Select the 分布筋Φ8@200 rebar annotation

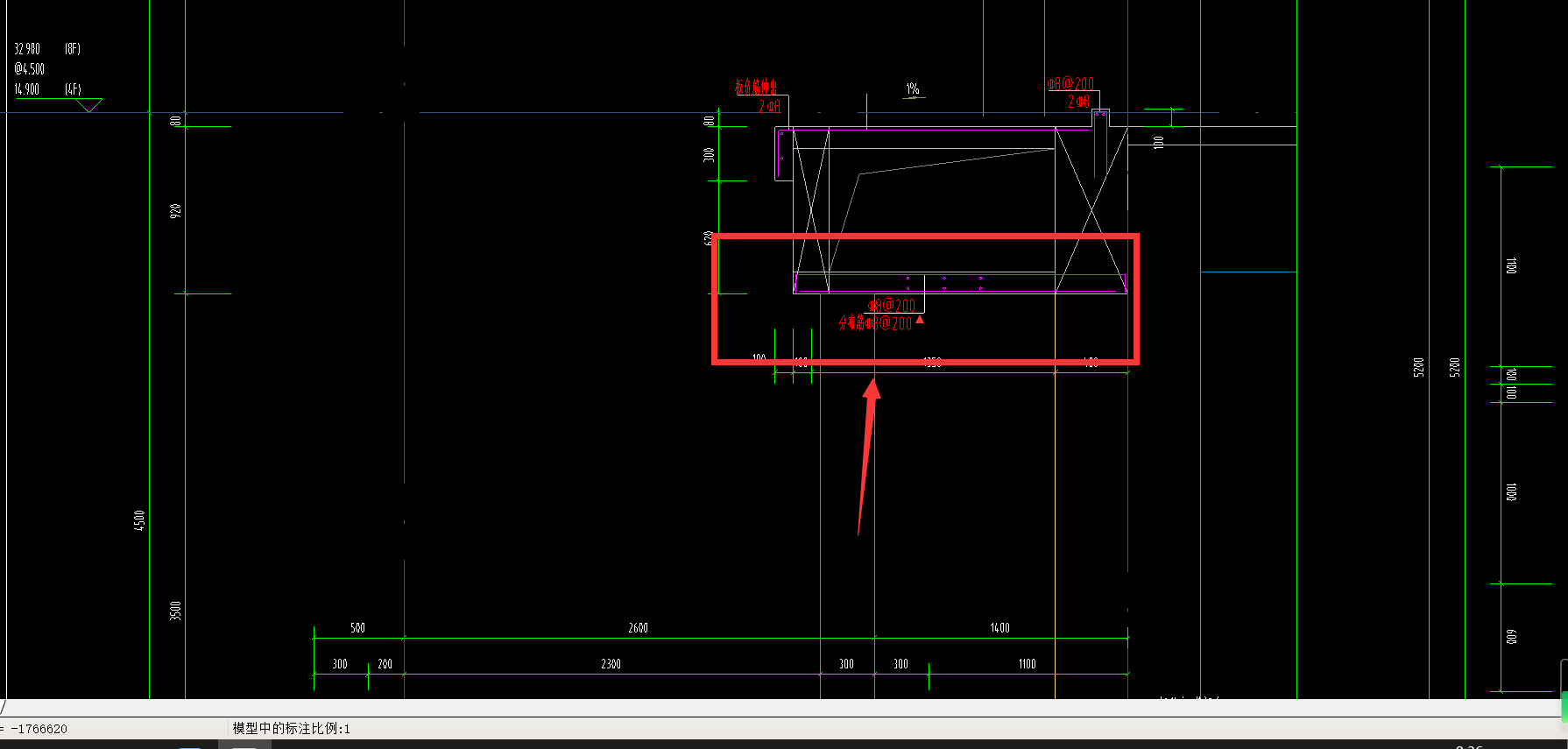point(875,323)
